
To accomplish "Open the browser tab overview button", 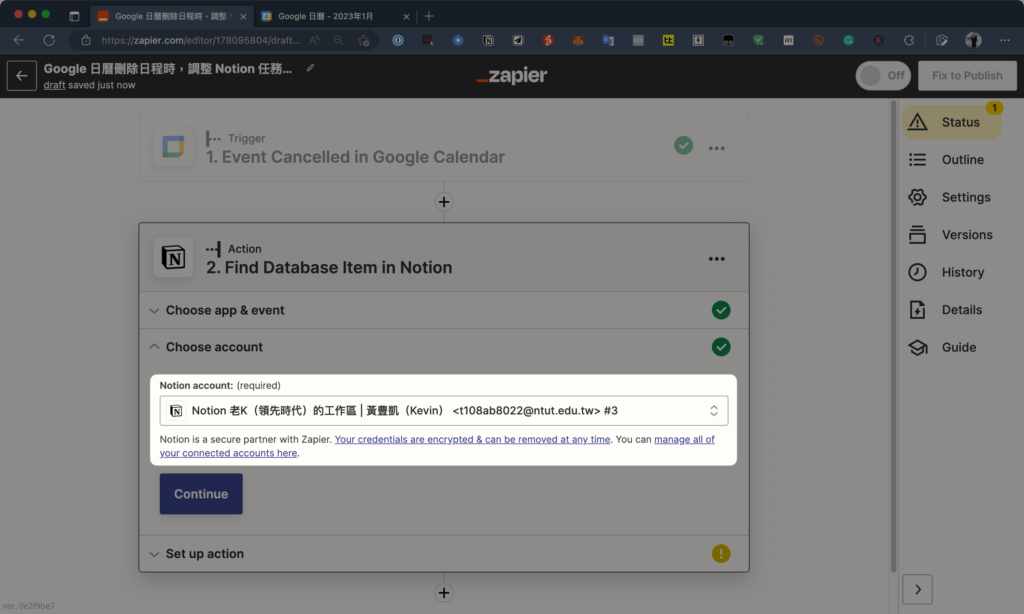I will pos(74,16).
